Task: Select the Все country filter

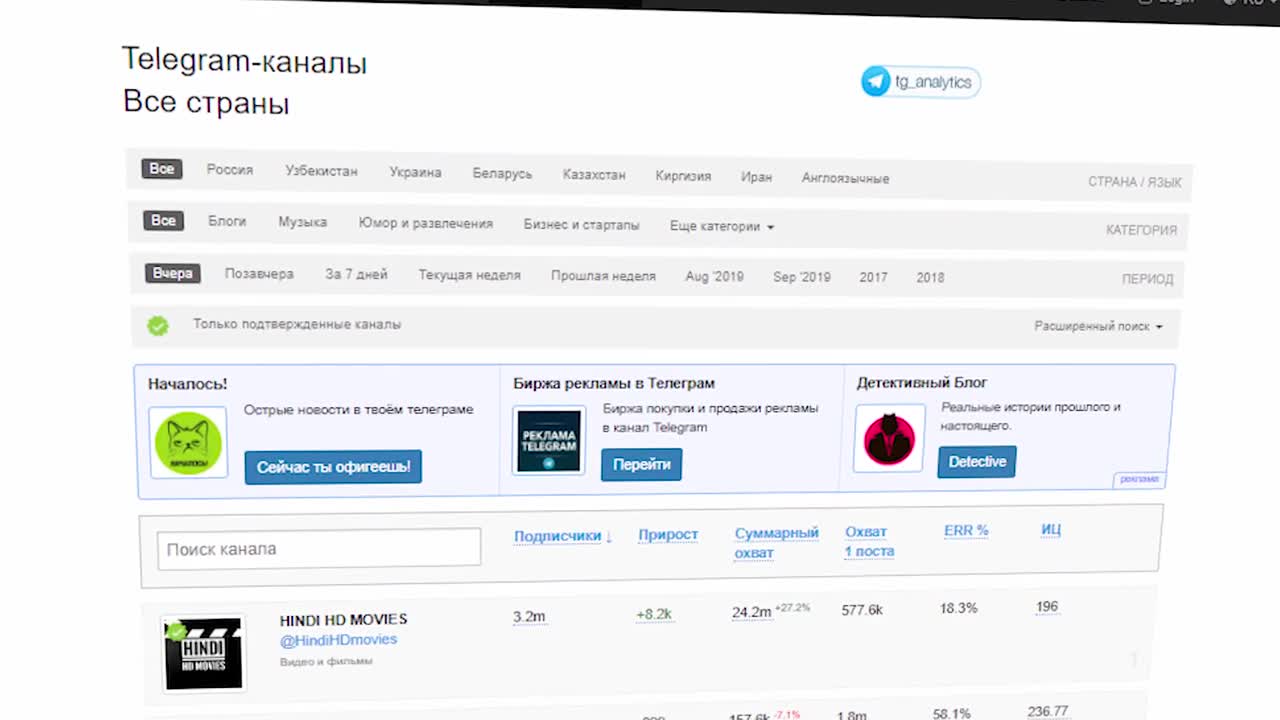Action: pyautogui.click(x=162, y=169)
